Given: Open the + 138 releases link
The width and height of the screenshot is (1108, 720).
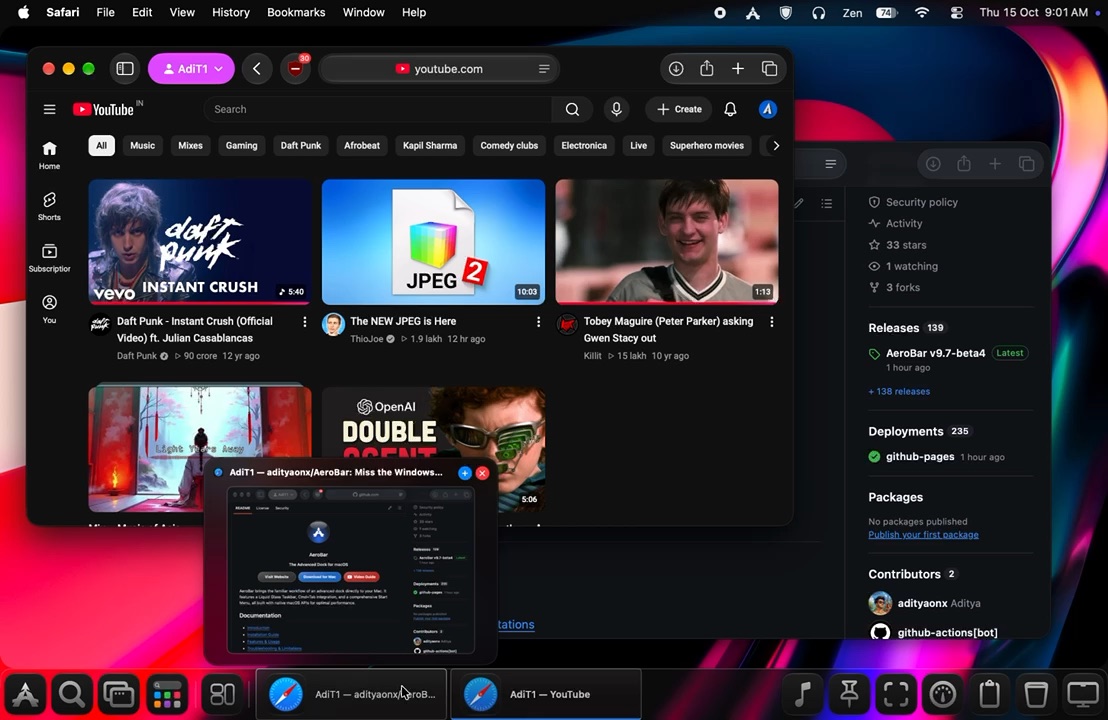Looking at the screenshot, I should coord(899,391).
